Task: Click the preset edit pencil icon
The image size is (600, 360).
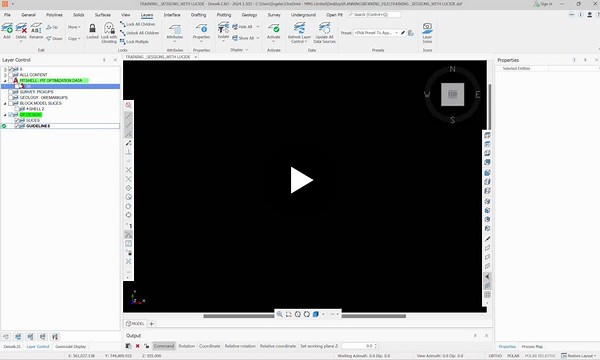Action: click(403, 33)
